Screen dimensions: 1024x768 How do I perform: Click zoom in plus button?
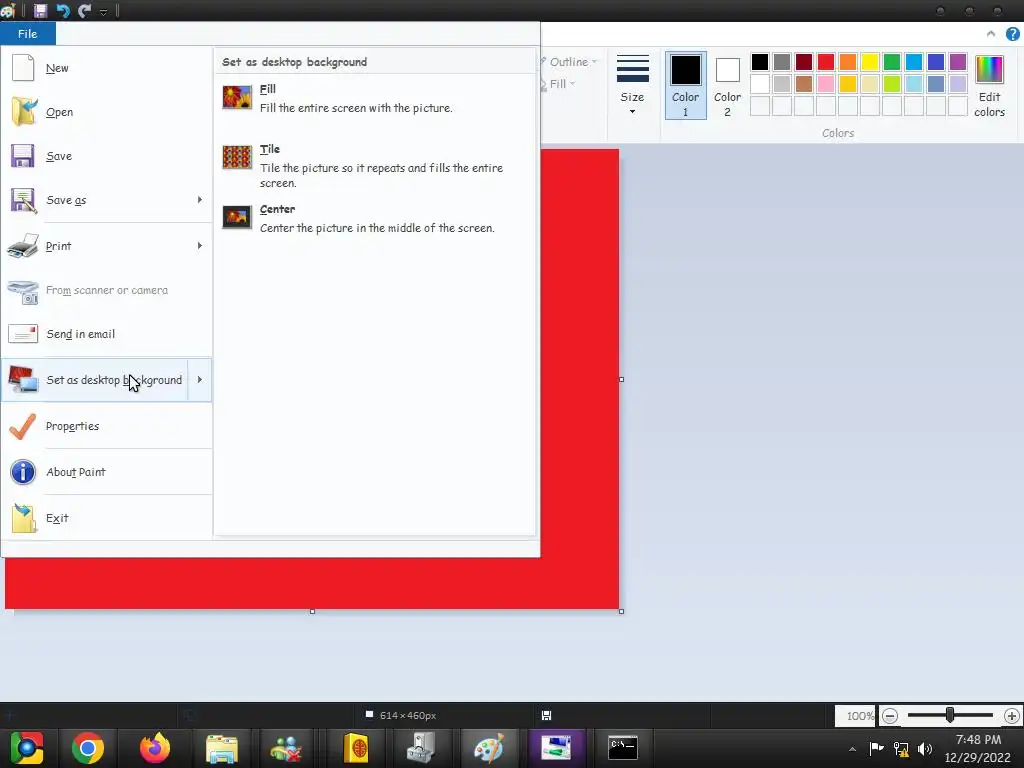point(1012,716)
